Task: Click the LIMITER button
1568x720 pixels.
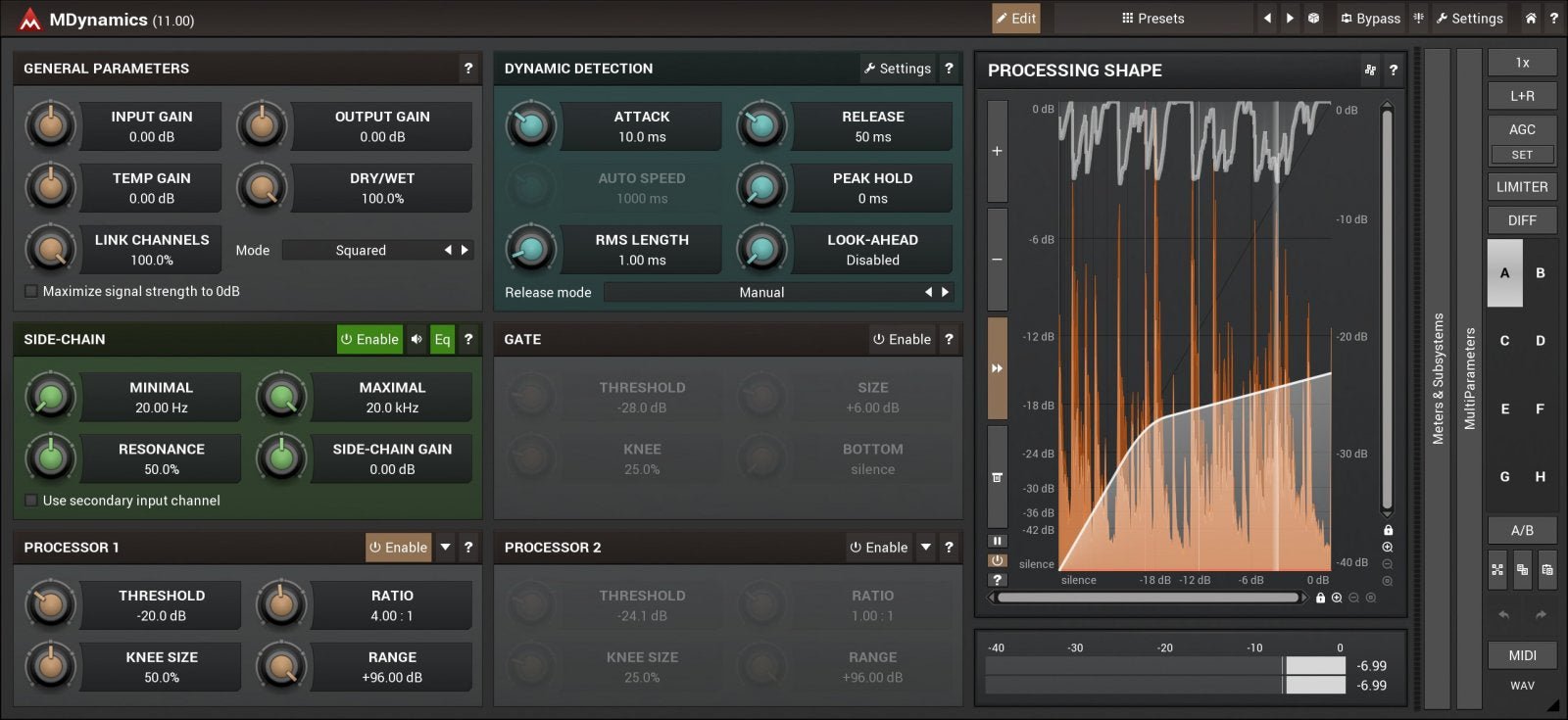Action: coord(1522,187)
